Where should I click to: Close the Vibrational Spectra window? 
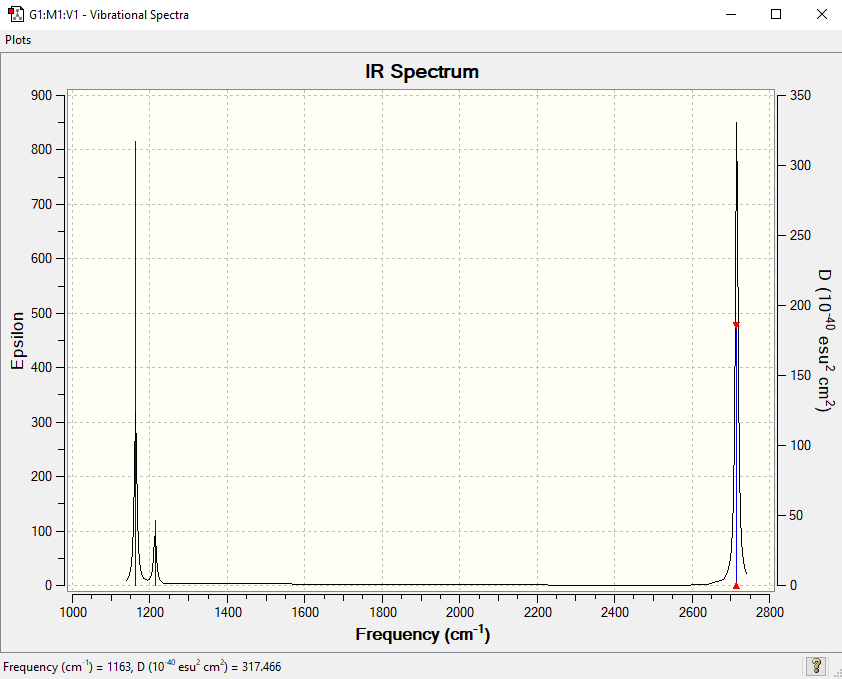(x=822, y=15)
